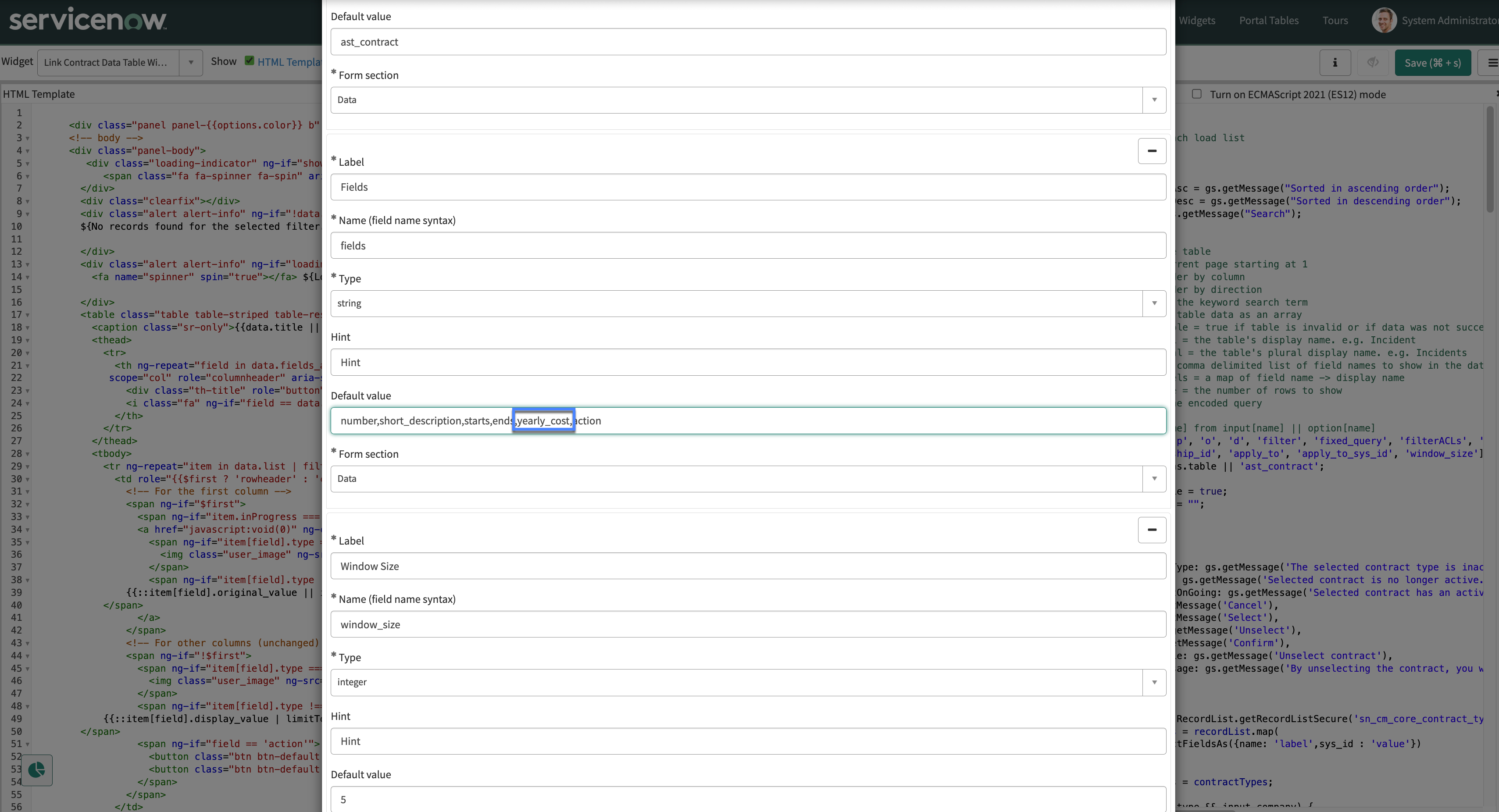
Task: Click the disabled preview eye icon
Action: (x=1373, y=62)
